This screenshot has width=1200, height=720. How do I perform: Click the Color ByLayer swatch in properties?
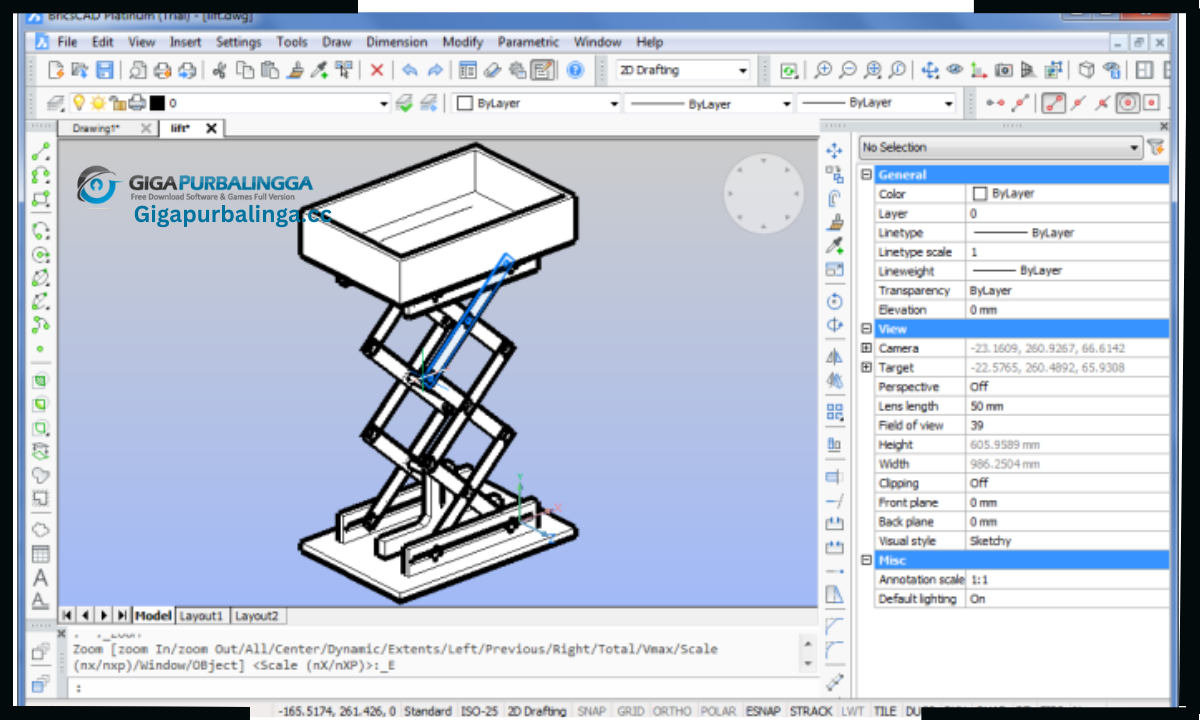pyautogui.click(x=980, y=194)
